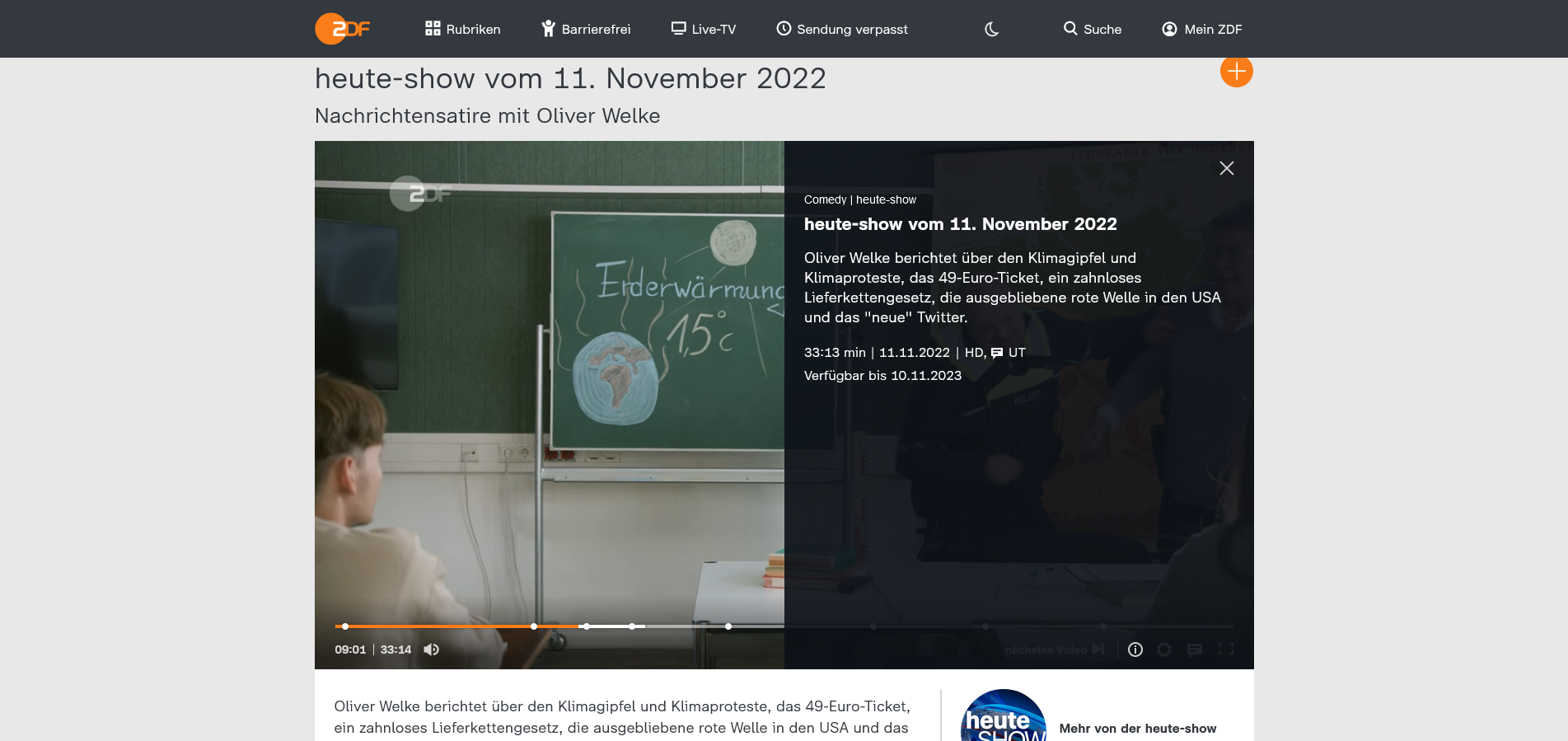This screenshot has height=741, width=1568.
Task: Open Sendung verpasst page
Action: (x=841, y=29)
